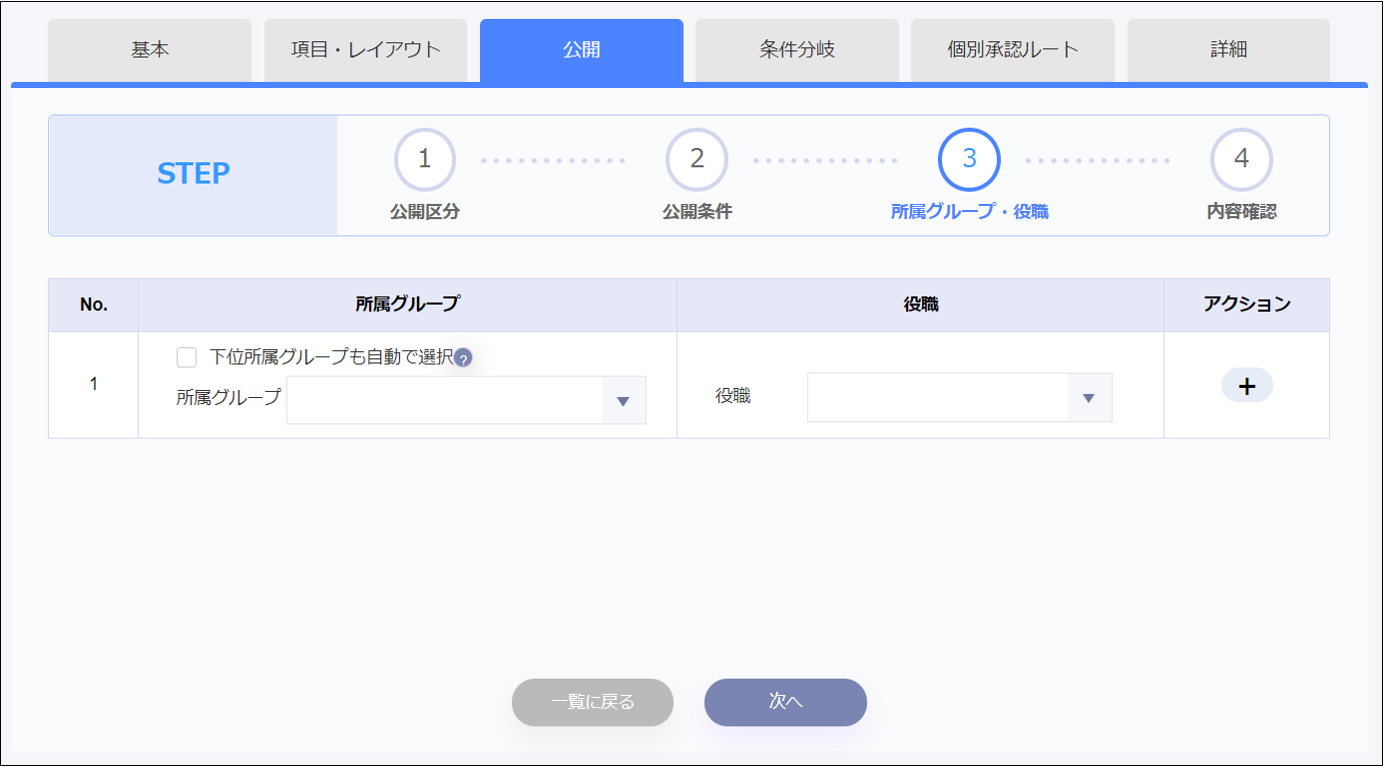This screenshot has width=1383, height=767.
Task: Select the 公開 tab
Action: point(581,50)
